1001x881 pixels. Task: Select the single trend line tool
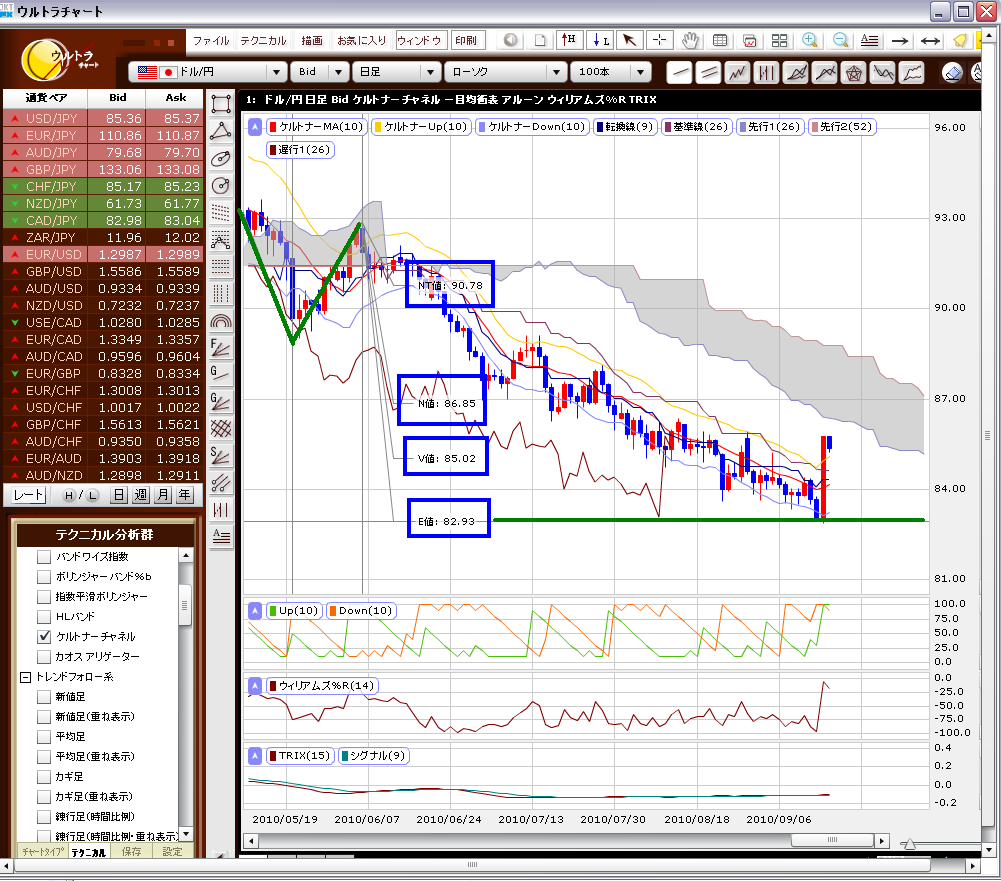(680, 72)
